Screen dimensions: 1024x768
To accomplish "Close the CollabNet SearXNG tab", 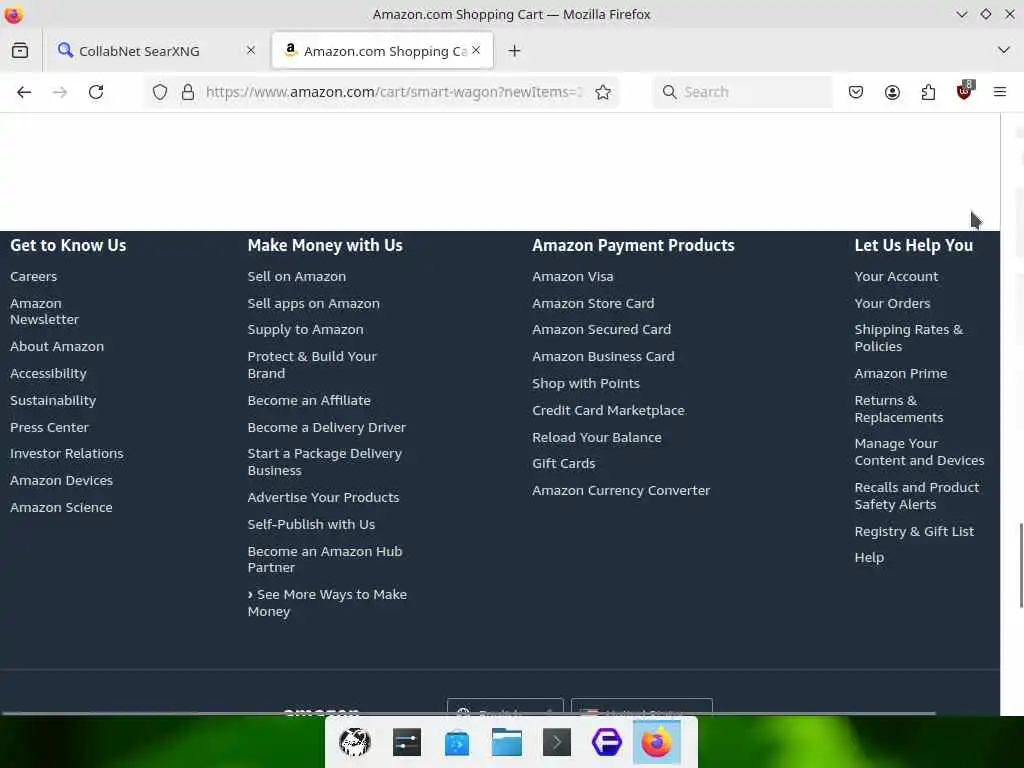I will pyautogui.click(x=251, y=50).
